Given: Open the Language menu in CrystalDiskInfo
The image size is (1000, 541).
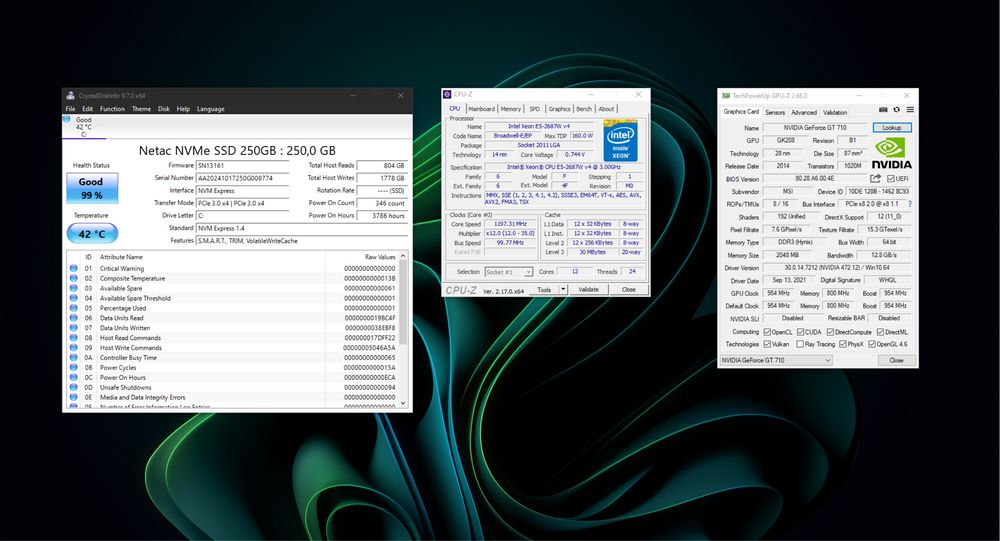Looking at the screenshot, I should coord(210,109).
